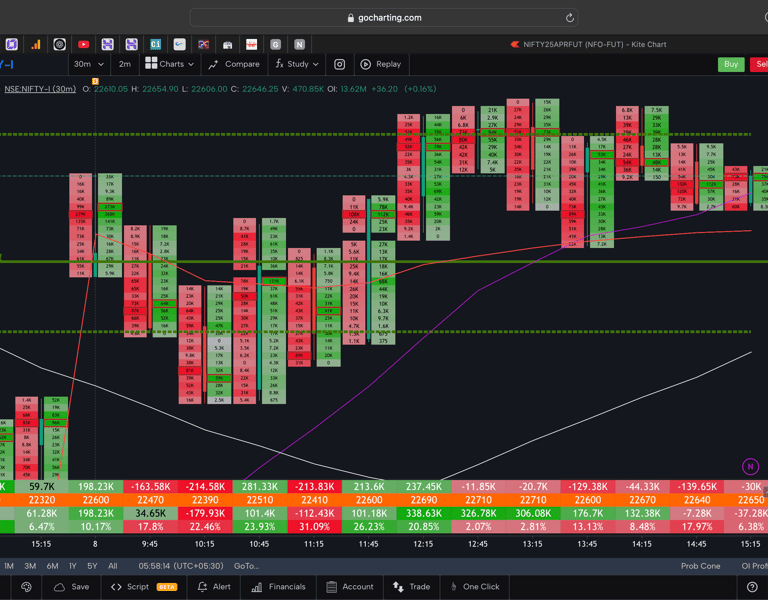This screenshot has width=768, height=600.
Task: Open the Nike swoosh bookmark icon
Action: coord(179,45)
